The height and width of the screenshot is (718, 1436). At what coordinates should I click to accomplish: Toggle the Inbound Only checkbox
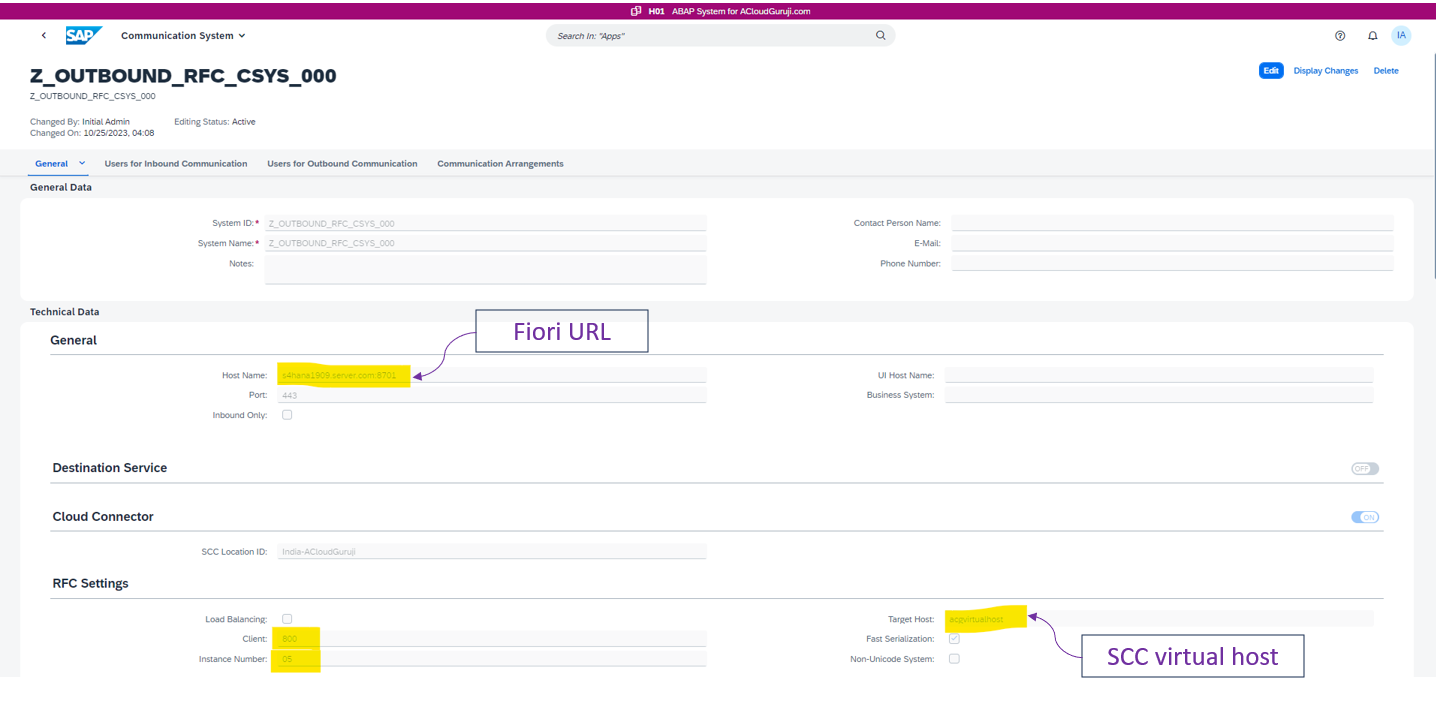click(287, 415)
